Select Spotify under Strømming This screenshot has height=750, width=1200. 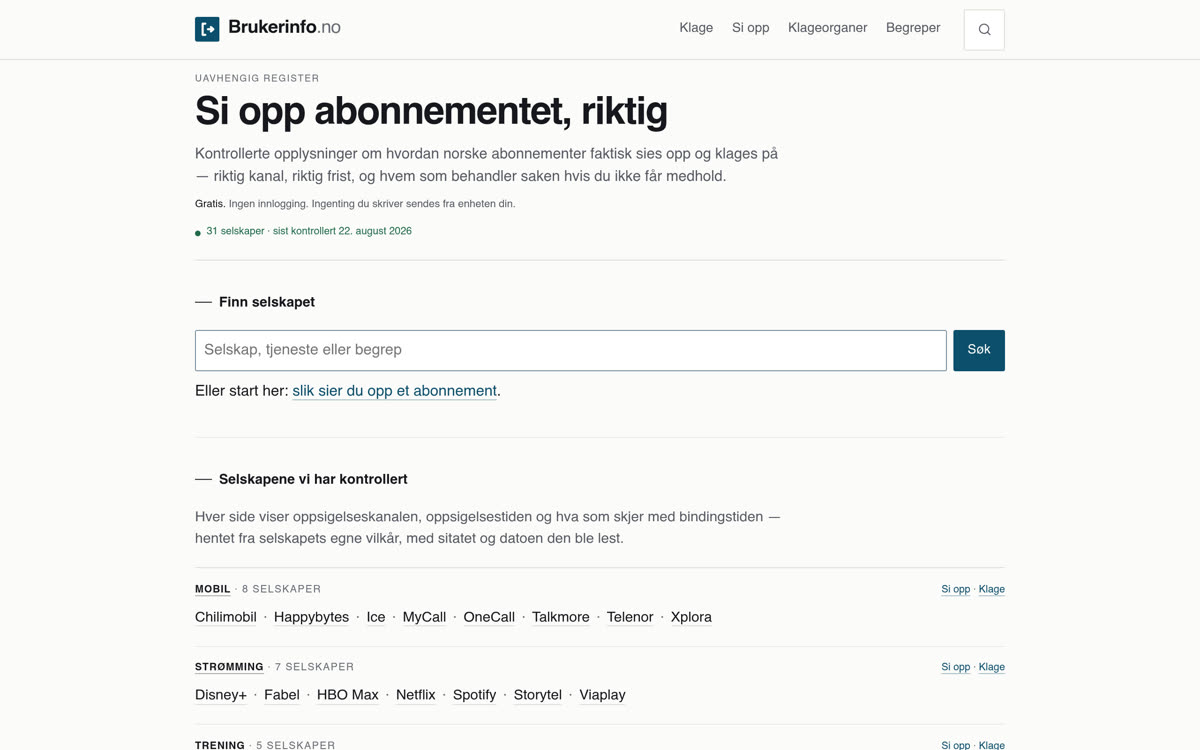tap(474, 695)
